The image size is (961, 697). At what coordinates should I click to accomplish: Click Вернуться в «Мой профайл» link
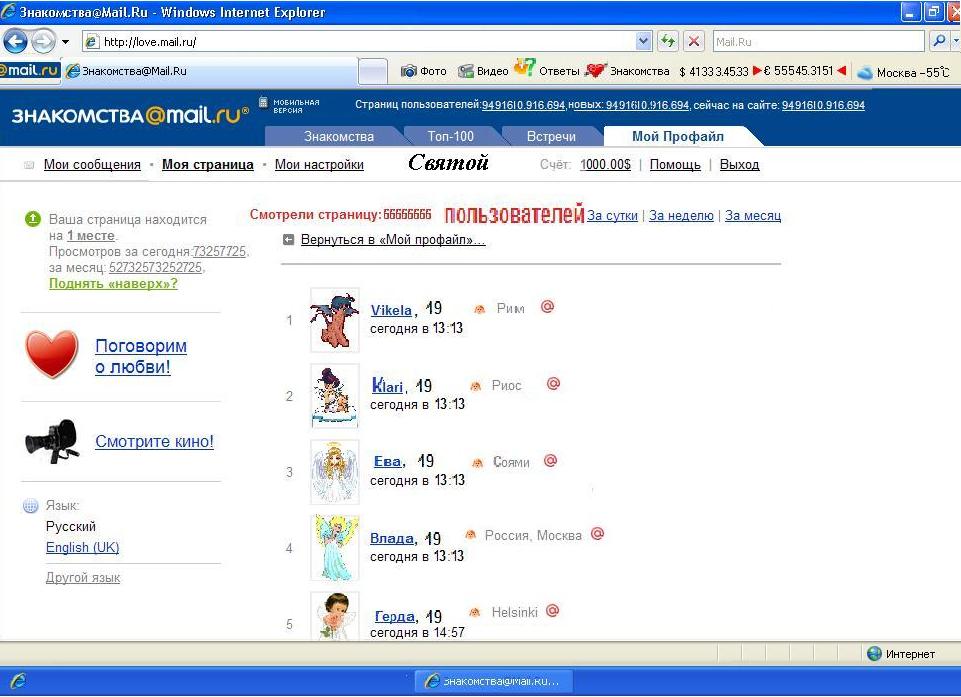pyautogui.click(x=393, y=240)
